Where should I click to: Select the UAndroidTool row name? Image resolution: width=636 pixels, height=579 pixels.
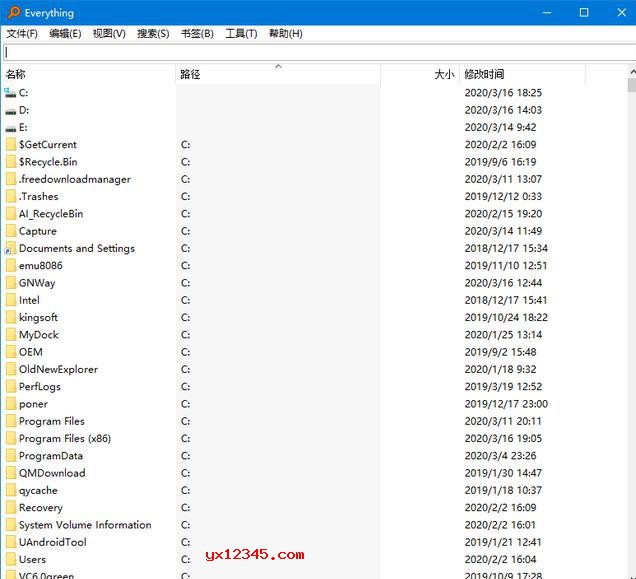point(53,542)
